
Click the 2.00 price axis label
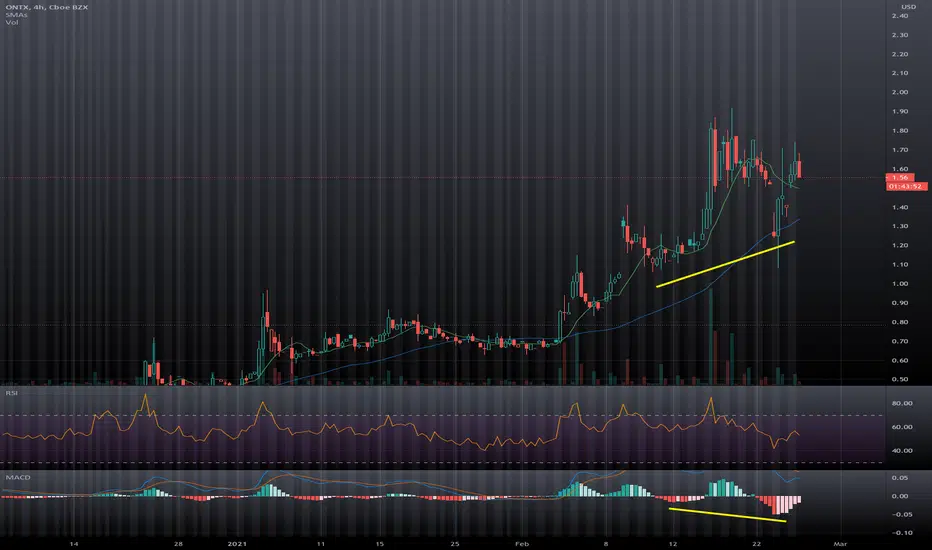coord(900,92)
